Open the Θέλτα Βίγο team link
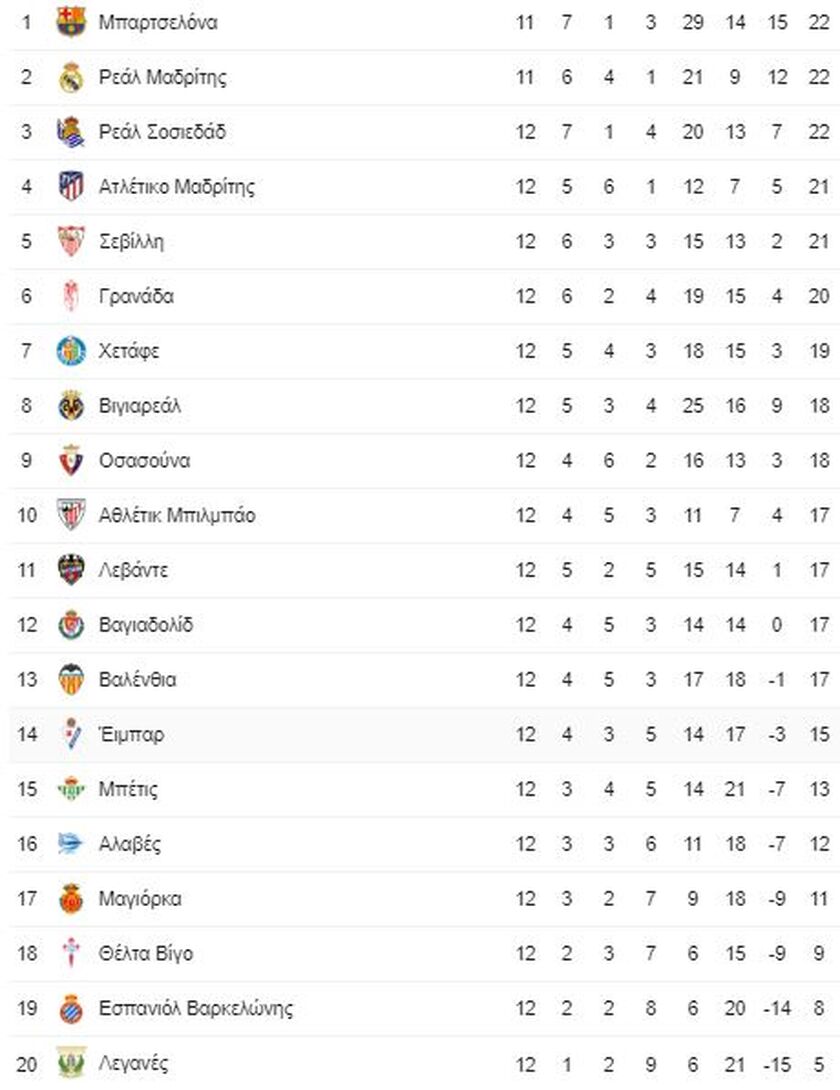 [146, 953]
